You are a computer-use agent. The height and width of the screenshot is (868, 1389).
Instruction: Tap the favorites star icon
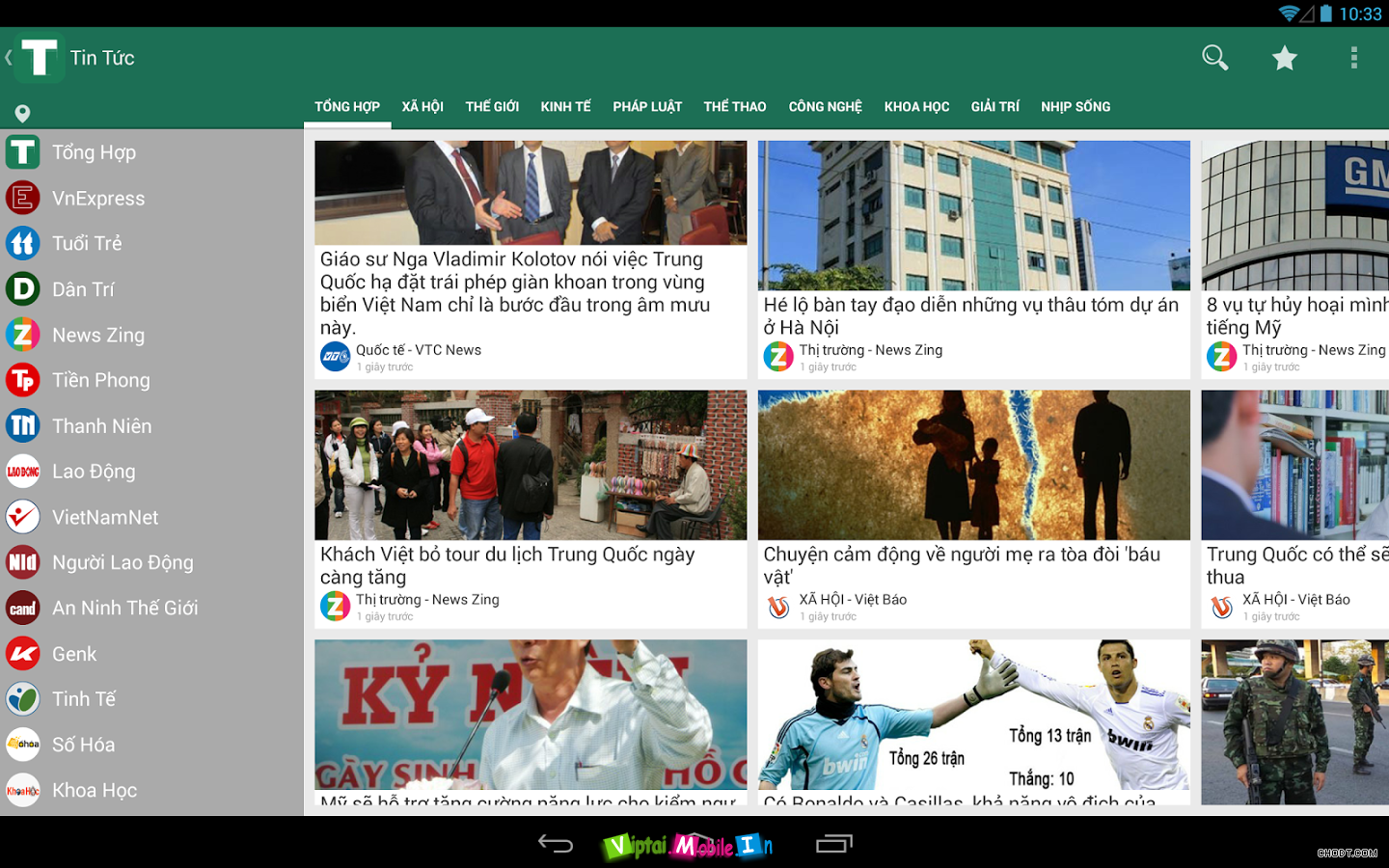point(1285,58)
